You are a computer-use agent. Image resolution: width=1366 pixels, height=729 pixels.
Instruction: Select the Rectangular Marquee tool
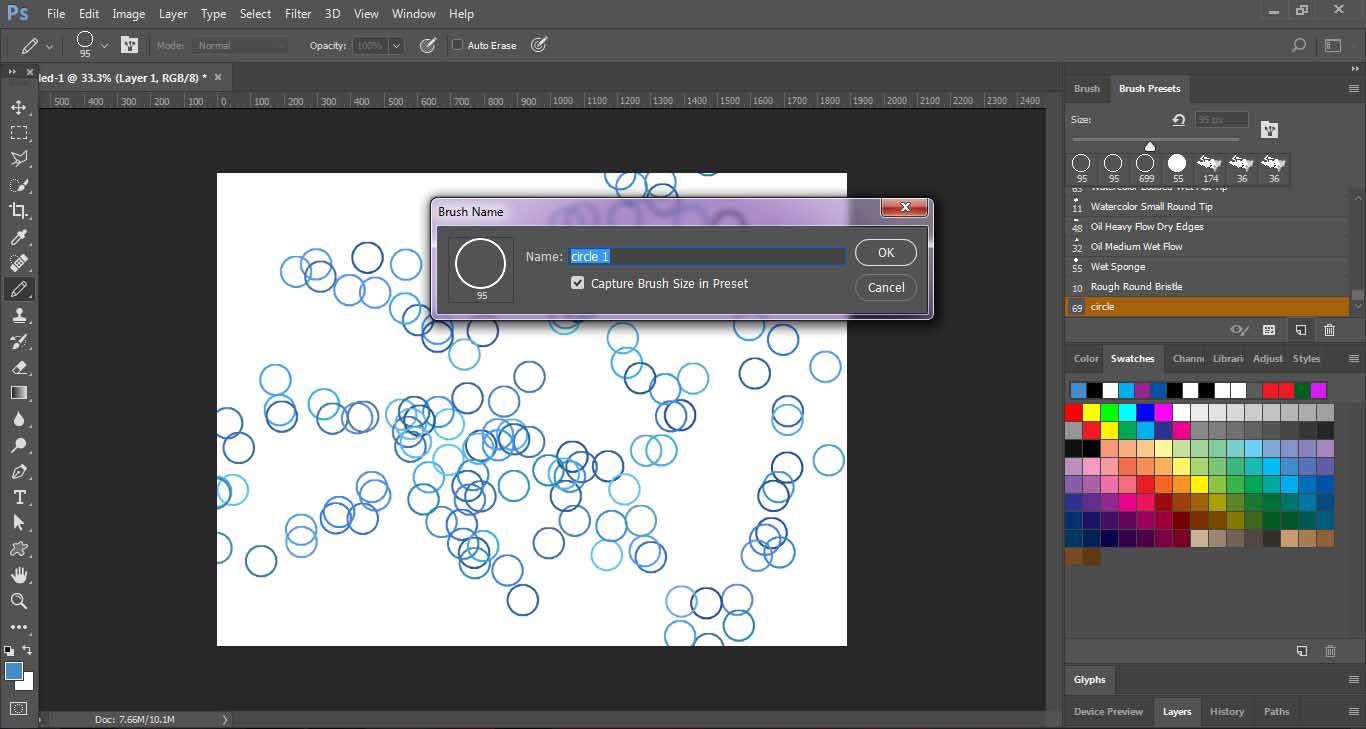[x=18, y=133]
